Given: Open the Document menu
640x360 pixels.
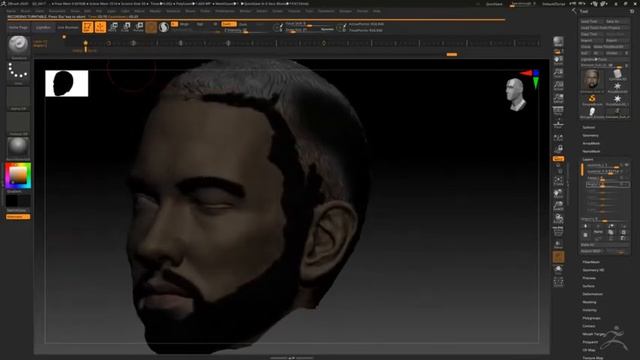Looking at the screenshot, I should click(x=57, y=11).
